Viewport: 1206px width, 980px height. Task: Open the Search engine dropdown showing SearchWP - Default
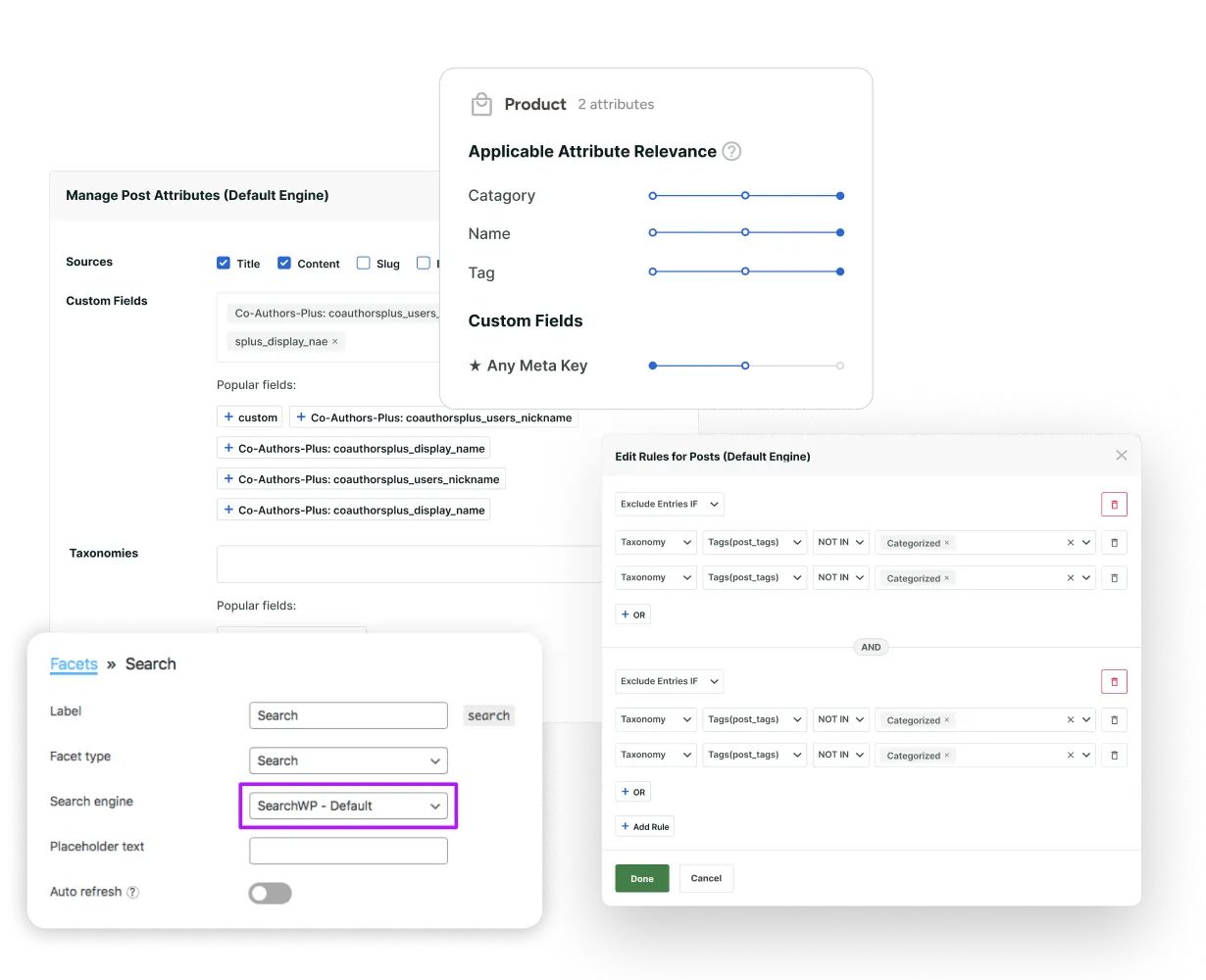pos(348,806)
